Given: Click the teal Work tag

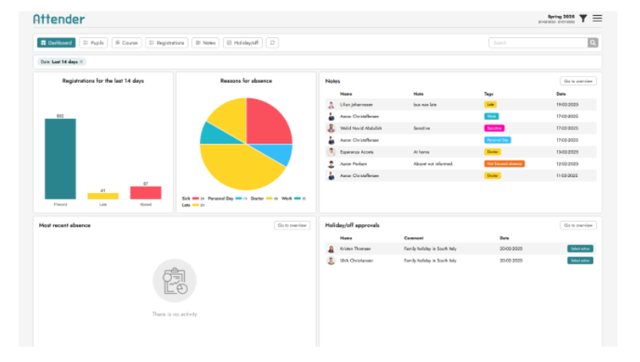Looking at the screenshot, I should 491,117.
